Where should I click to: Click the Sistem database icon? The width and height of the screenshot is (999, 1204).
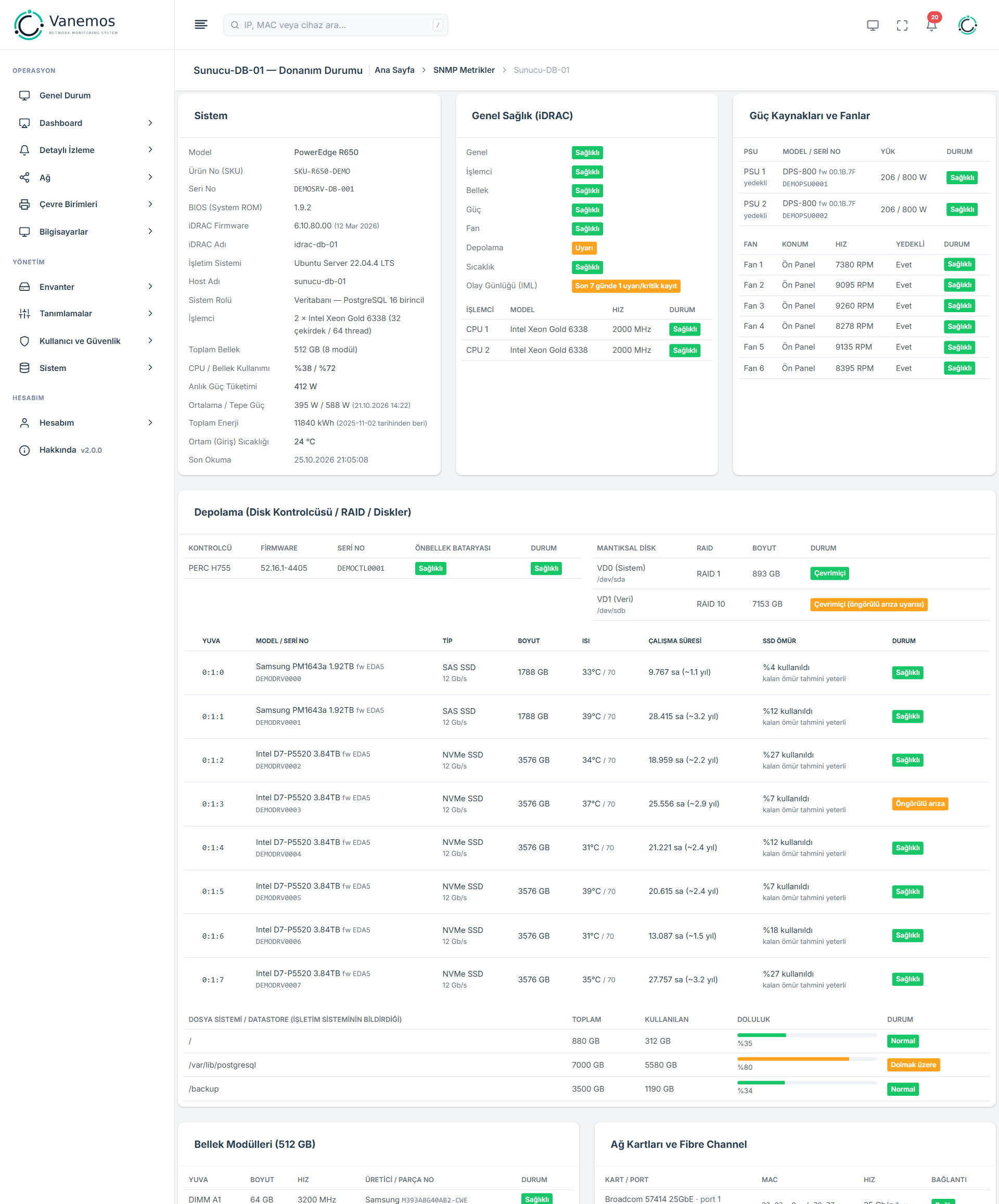point(24,368)
